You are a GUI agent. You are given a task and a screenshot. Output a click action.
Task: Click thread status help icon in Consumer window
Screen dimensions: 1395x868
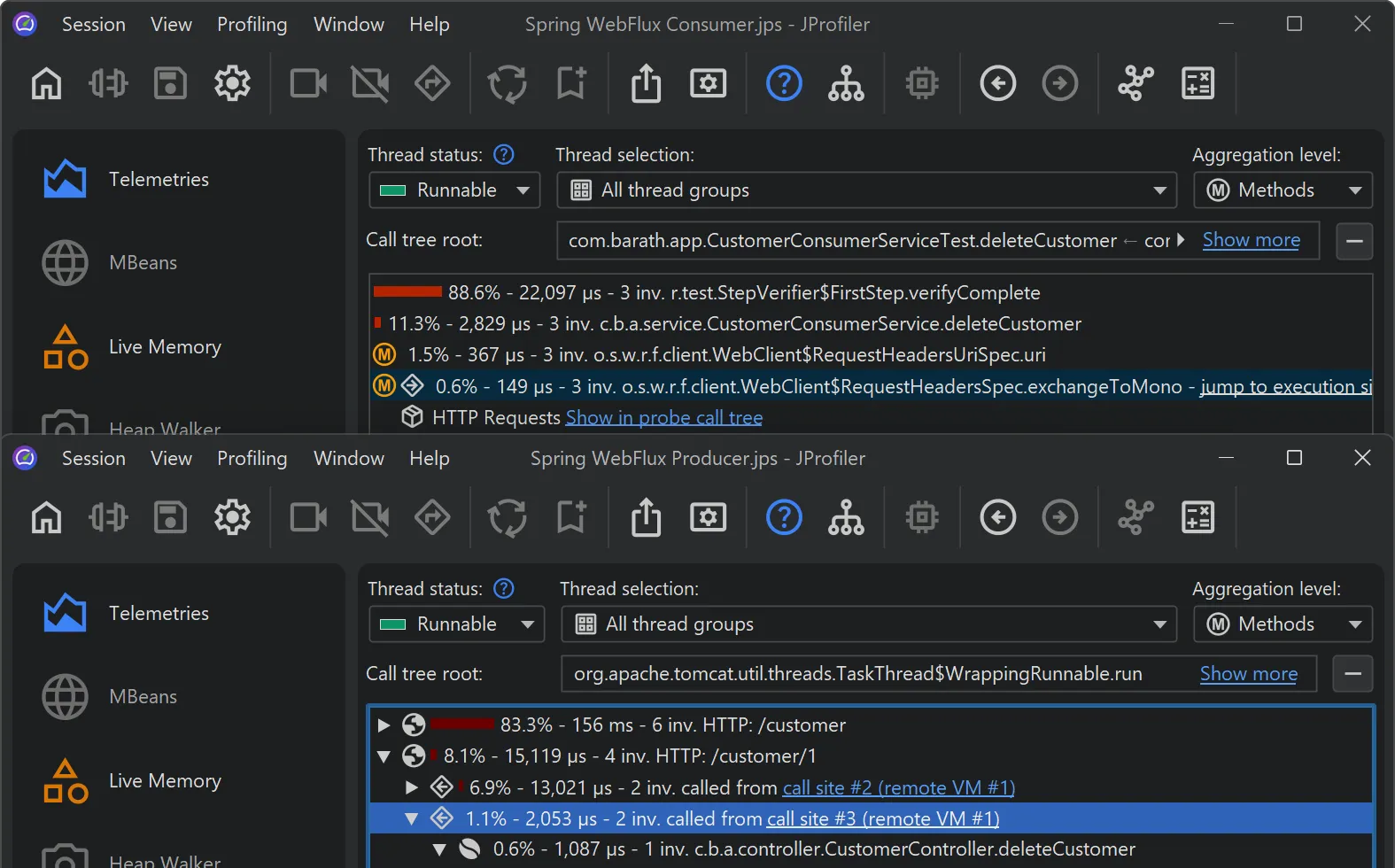[504, 155]
